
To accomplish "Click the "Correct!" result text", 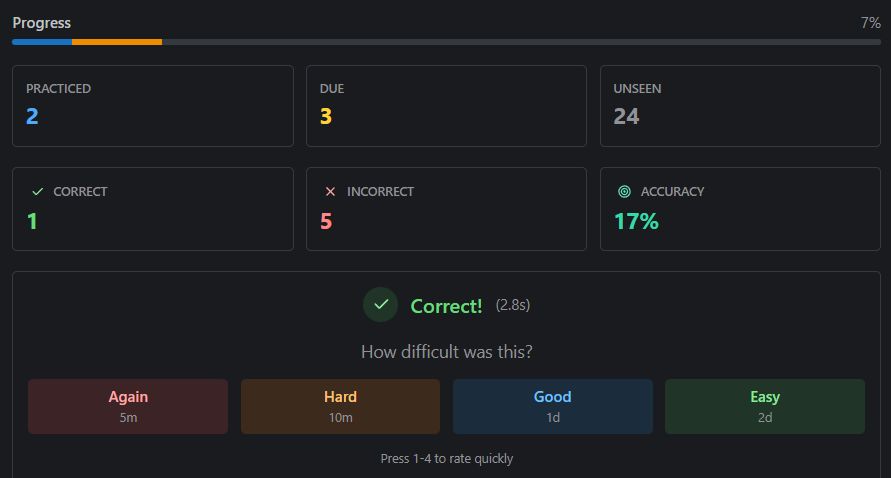I will tap(446, 306).
